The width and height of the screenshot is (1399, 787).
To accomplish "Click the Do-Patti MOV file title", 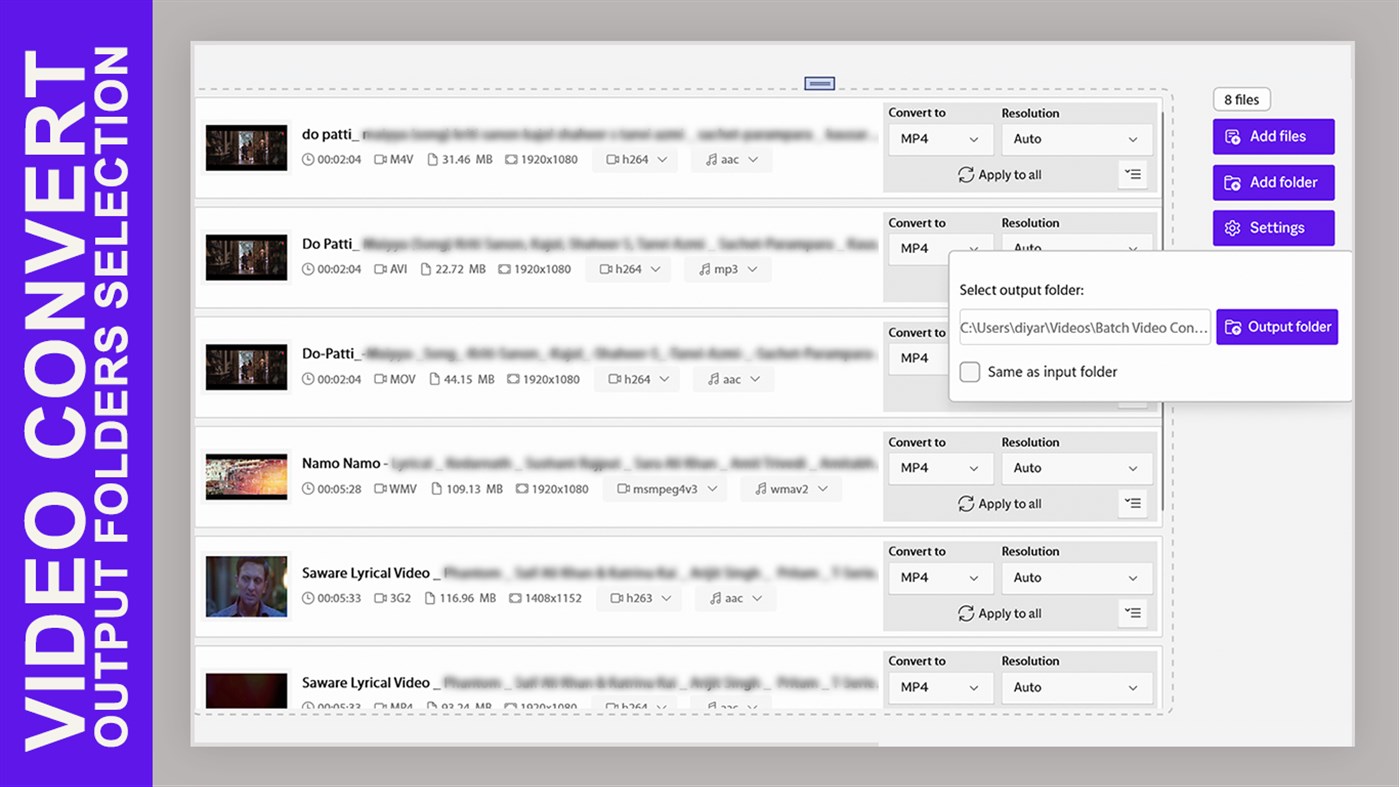I will point(333,354).
